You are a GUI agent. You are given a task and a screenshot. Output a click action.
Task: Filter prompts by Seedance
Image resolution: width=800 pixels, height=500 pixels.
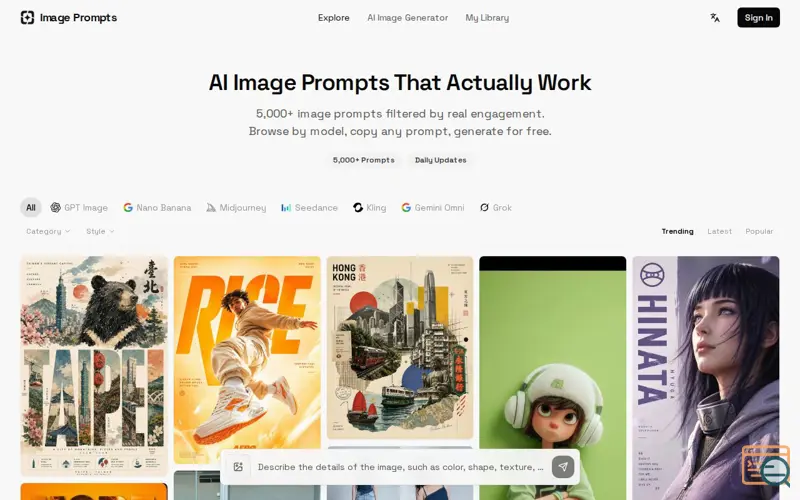(x=310, y=208)
